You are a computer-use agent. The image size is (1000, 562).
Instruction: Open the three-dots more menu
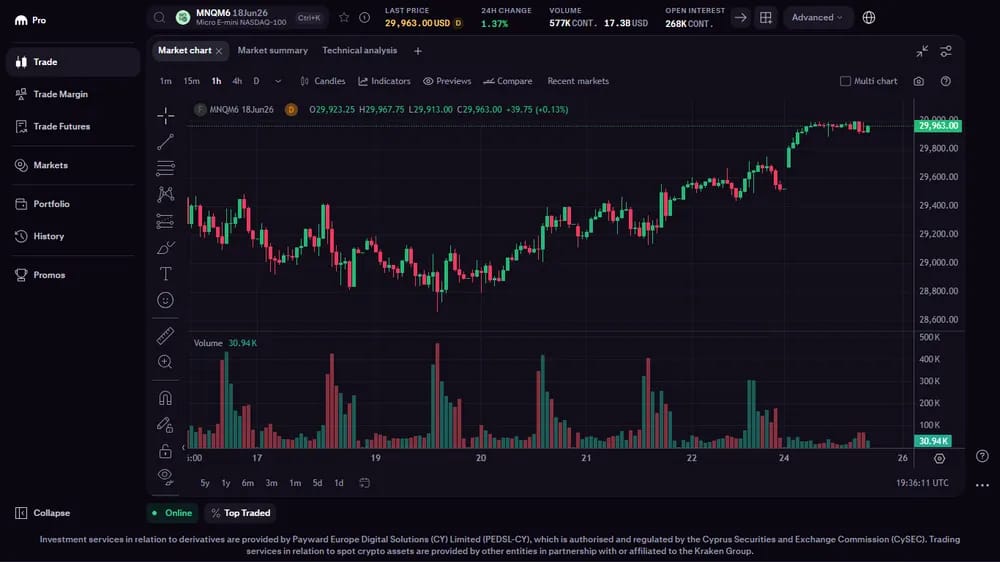pyautogui.click(x=982, y=485)
